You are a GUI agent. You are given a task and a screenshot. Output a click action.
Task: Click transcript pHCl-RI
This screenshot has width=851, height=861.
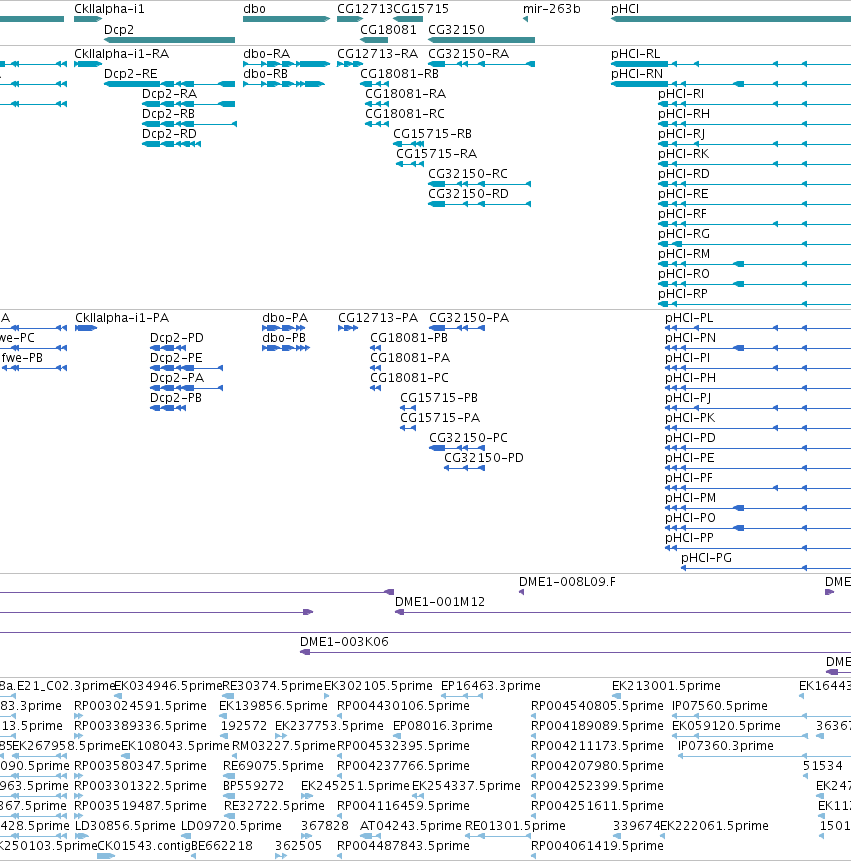pos(681,94)
